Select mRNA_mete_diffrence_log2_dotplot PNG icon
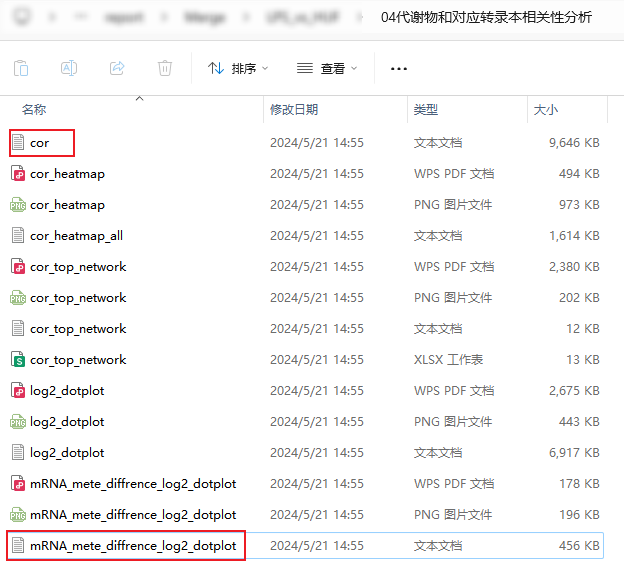The image size is (624, 574). (x=18, y=515)
